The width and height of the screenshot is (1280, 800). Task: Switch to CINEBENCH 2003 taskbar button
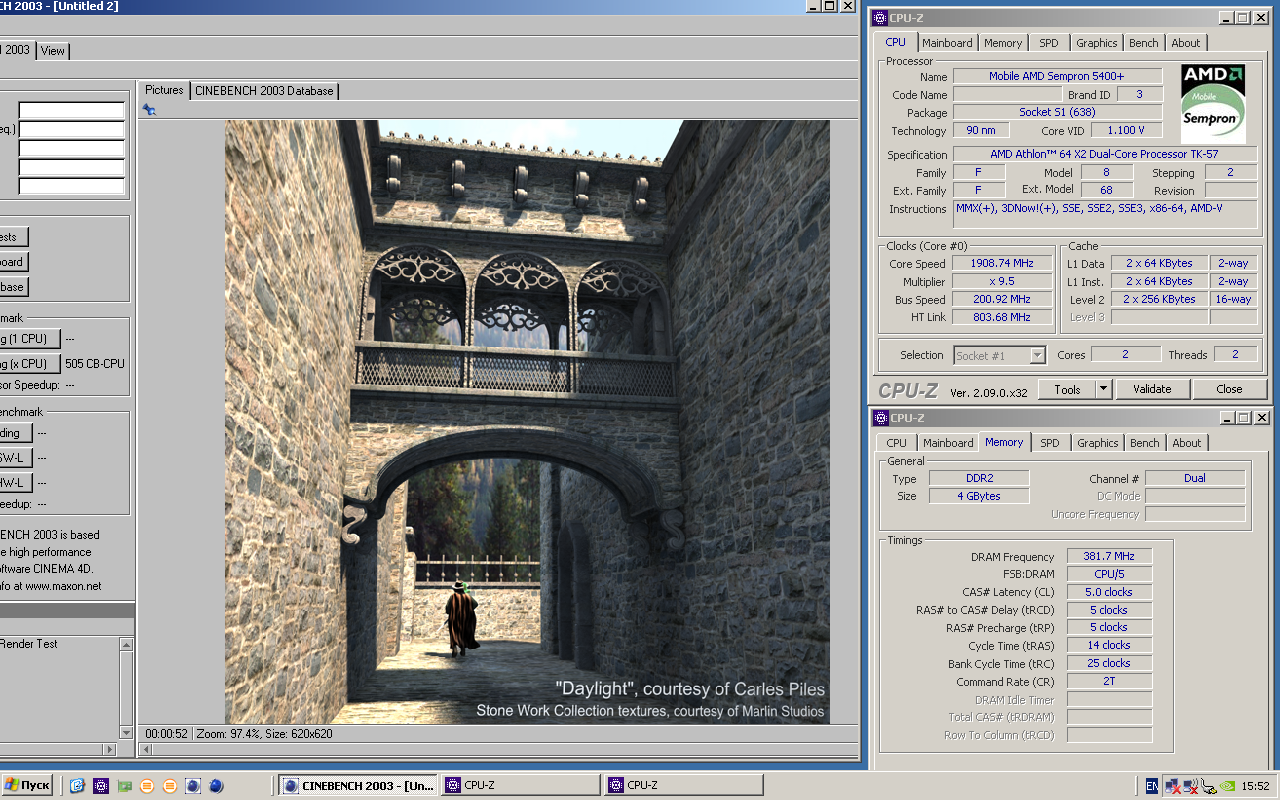point(358,785)
